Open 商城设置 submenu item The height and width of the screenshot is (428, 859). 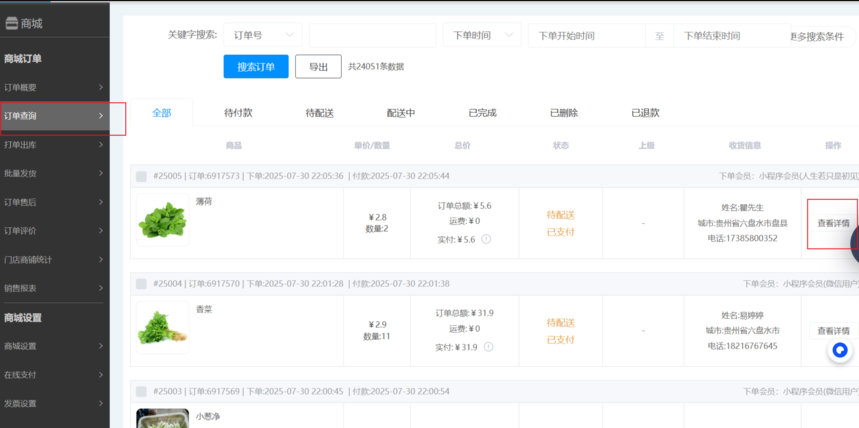coord(55,346)
